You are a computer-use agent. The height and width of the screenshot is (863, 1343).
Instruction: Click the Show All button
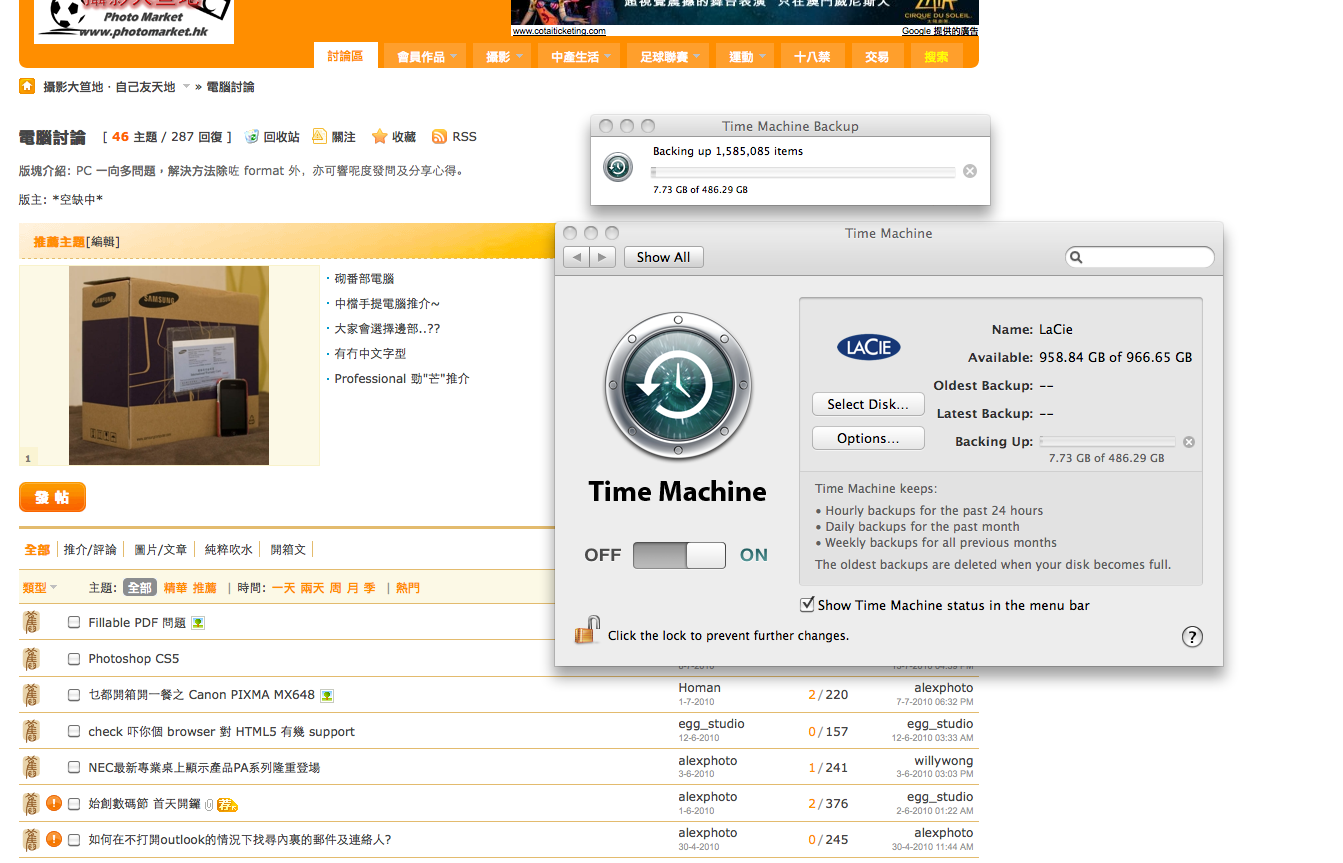pyautogui.click(x=664, y=257)
